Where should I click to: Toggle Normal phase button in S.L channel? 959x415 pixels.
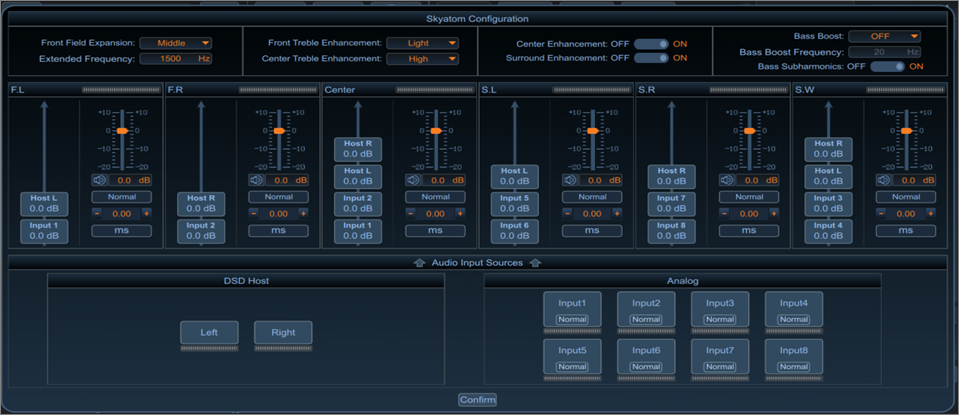click(x=592, y=197)
